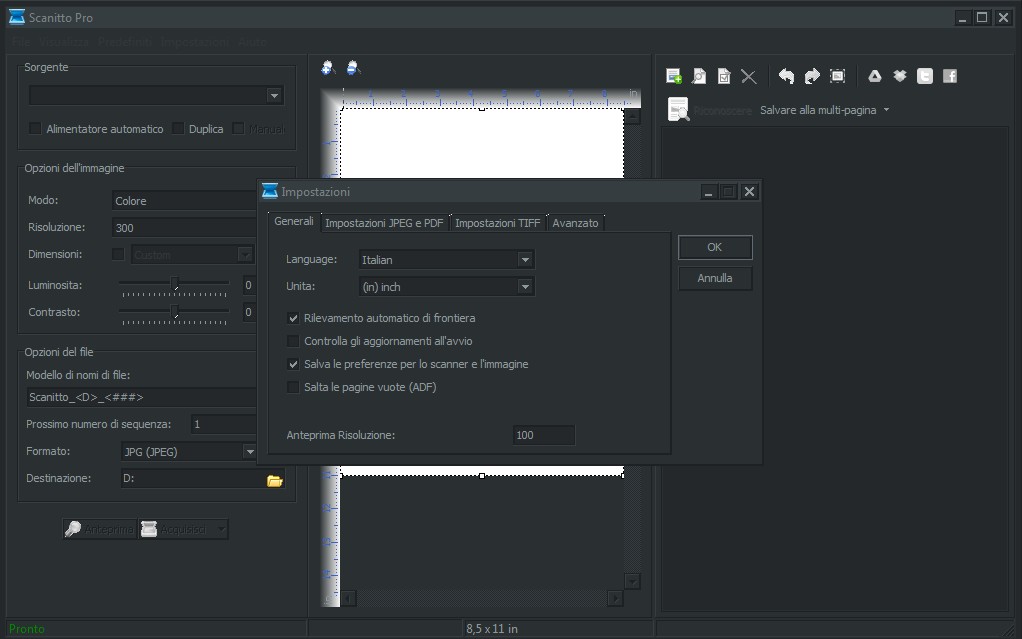Open the Acquisisci button dropdown arrow
Image resolution: width=1022 pixels, height=639 pixels.
[x=221, y=529]
